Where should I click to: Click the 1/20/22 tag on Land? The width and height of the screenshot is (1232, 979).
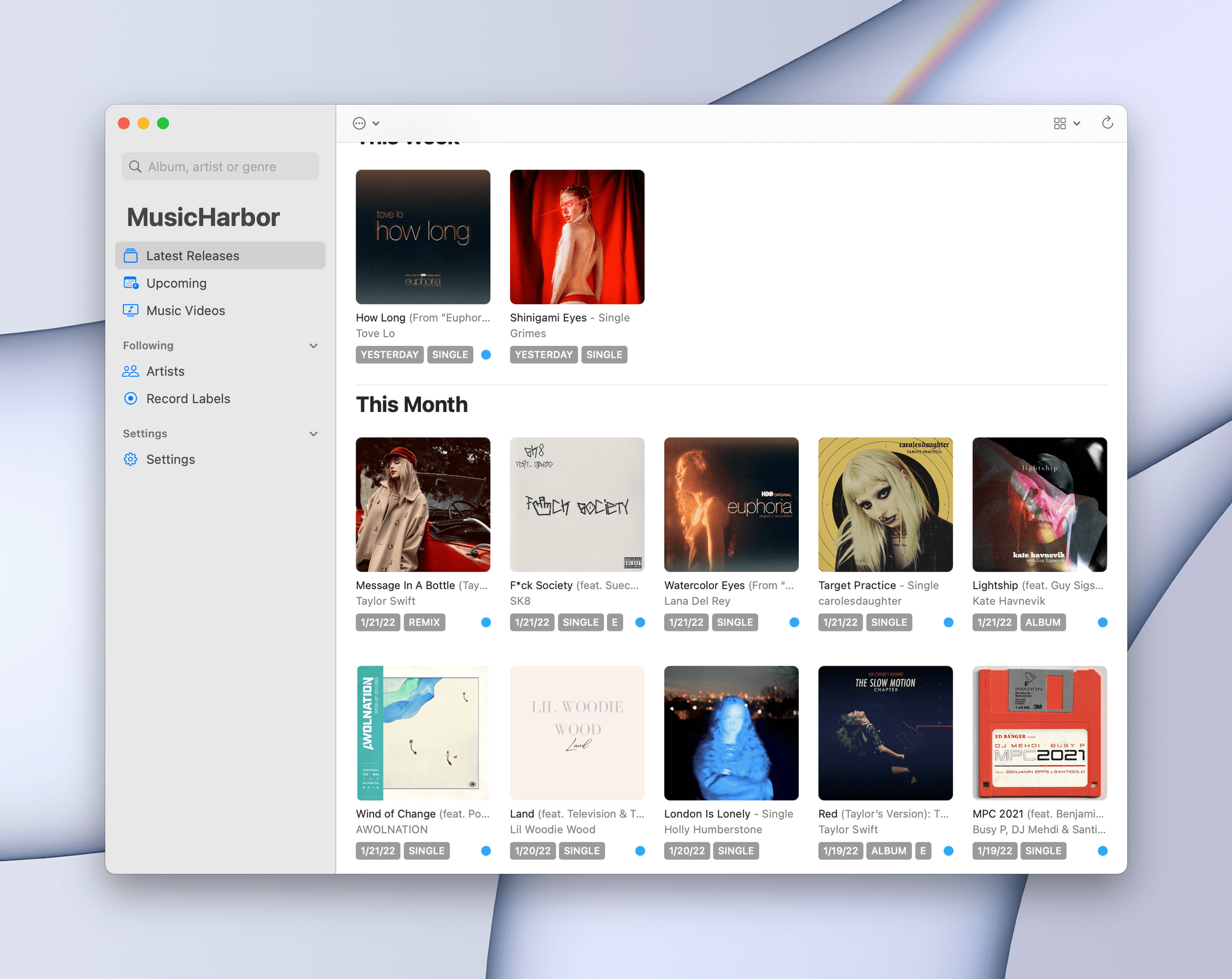point(532,851)
